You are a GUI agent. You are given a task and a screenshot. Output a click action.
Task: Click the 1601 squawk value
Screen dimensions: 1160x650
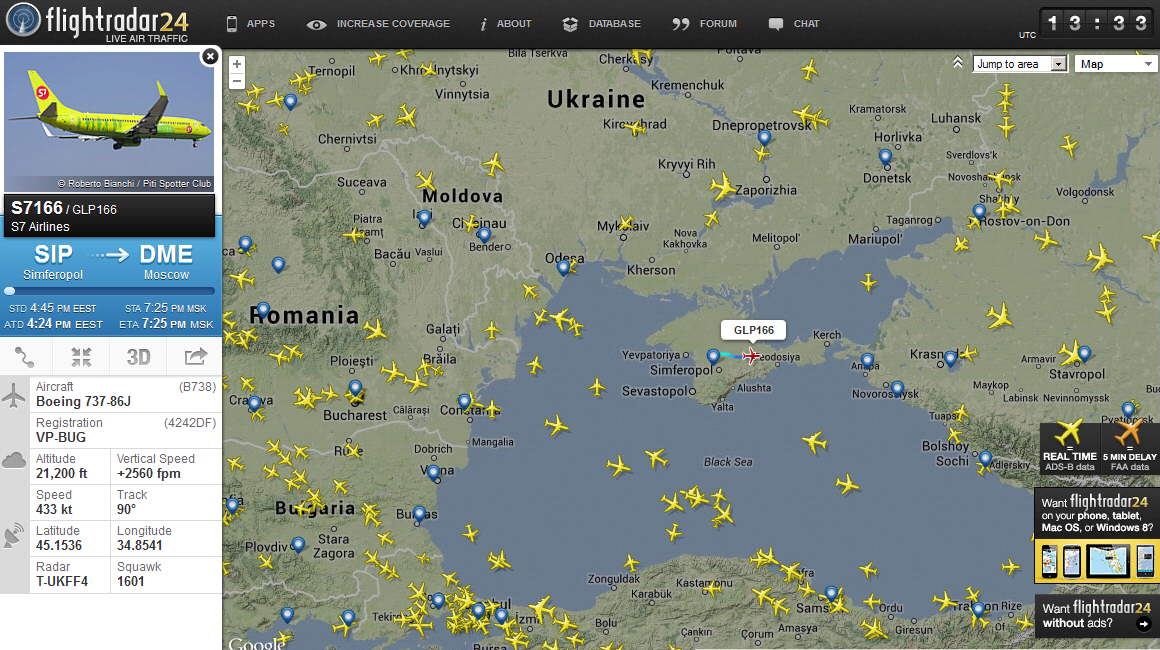(130, 581)
